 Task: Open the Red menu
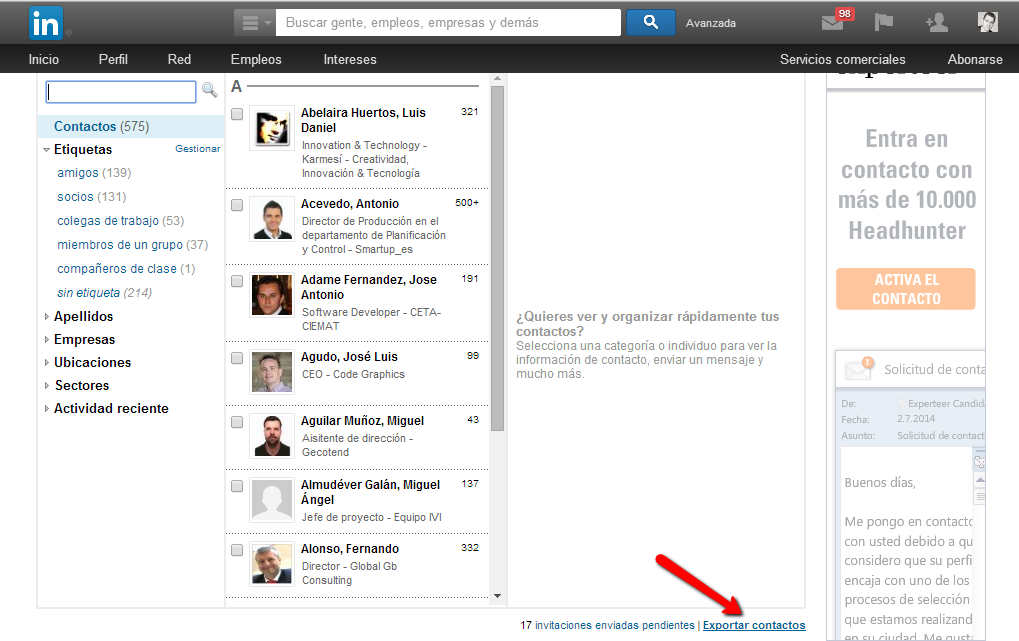point(179,59)
